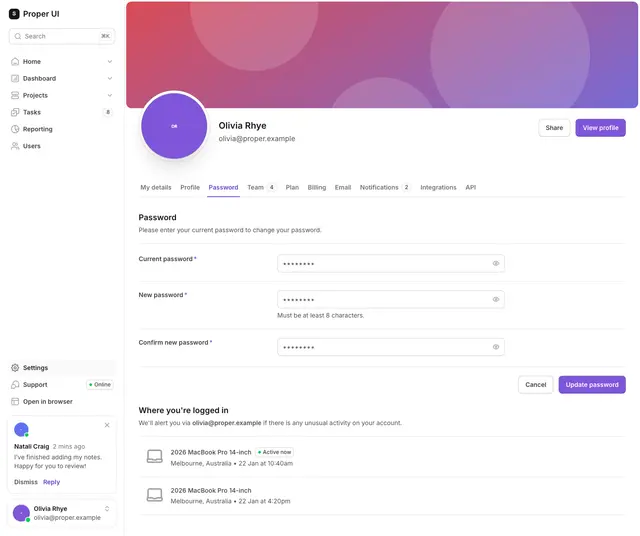
Task: Close the Natali Craig notification card
Action: [107, 425]
